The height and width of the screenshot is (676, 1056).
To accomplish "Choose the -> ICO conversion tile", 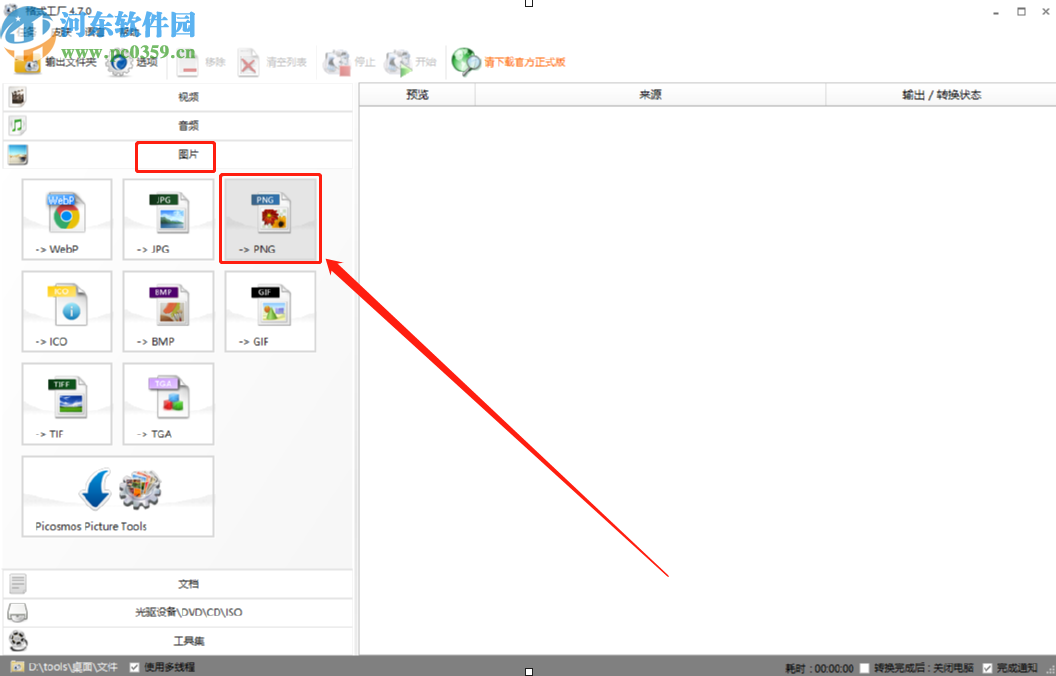I will coord(67,311).
